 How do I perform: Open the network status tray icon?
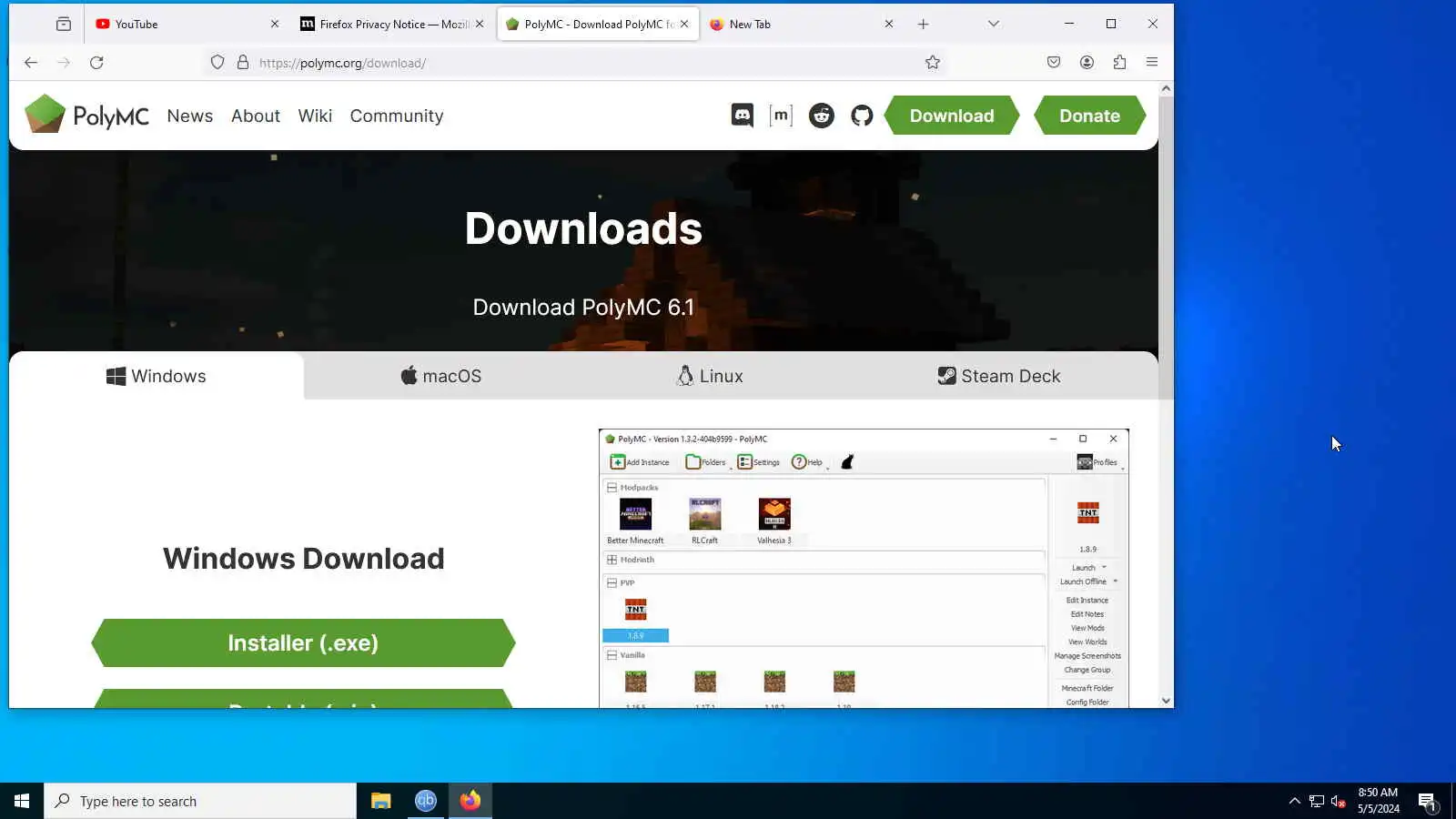coord(1317,802)
